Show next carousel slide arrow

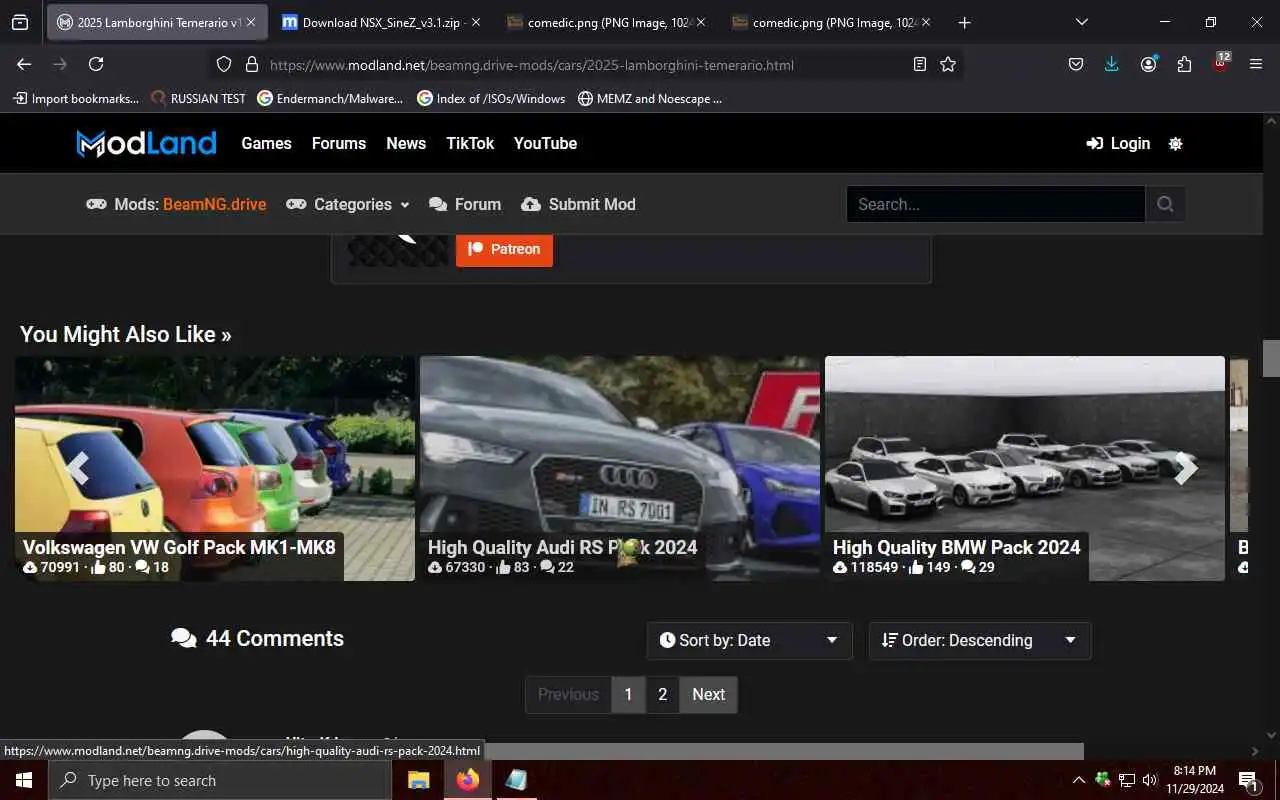click(1186, 468)
